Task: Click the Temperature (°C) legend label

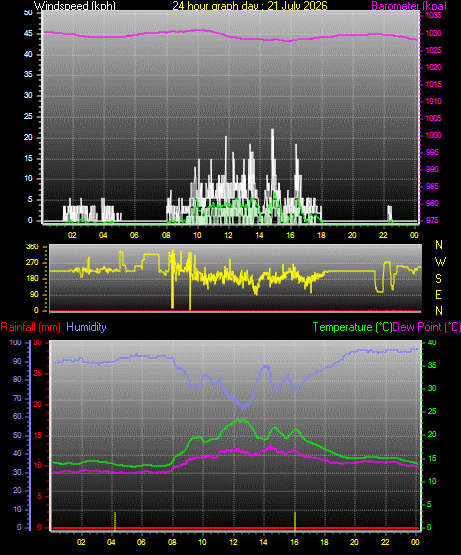Action: [x=352, y=327]
